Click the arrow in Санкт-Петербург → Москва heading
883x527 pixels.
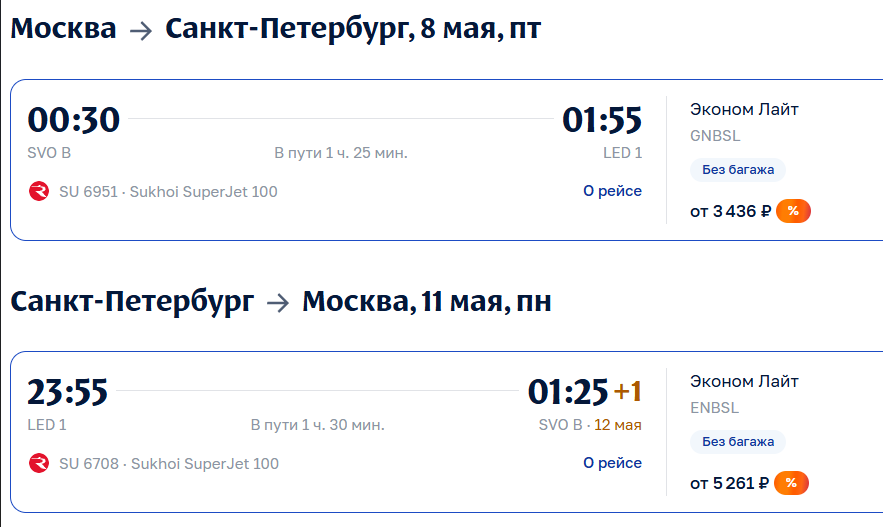pyautogui.click(x=278, y=302)
